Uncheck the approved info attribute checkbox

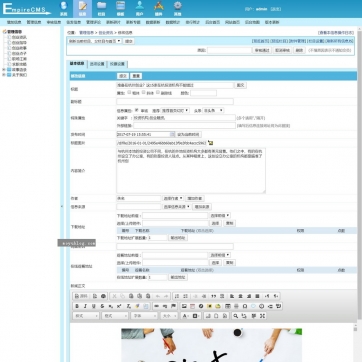tap(137, 110)
